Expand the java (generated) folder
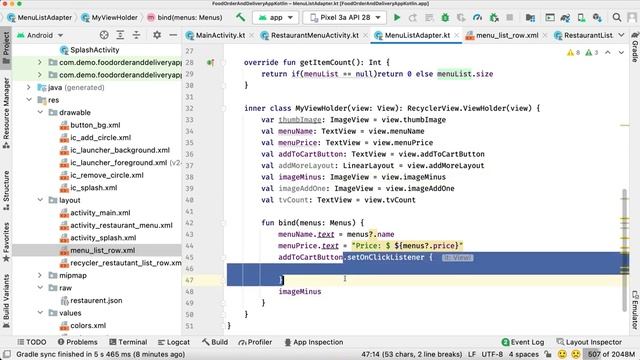This screenshot has width=640, height=360. pyautogui.click(x=29, y=87)
